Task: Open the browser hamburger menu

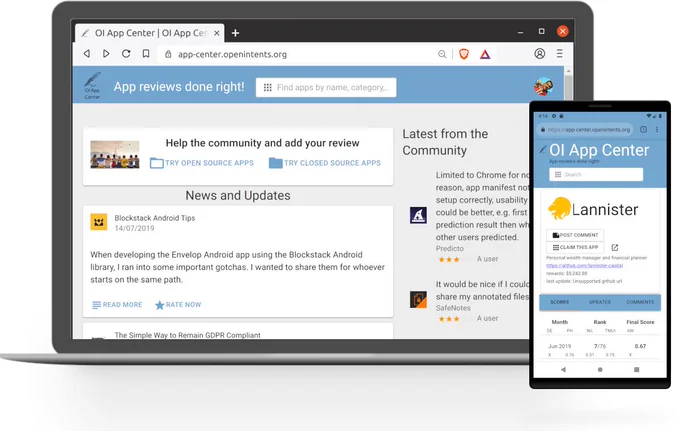Action: [559, 53]
